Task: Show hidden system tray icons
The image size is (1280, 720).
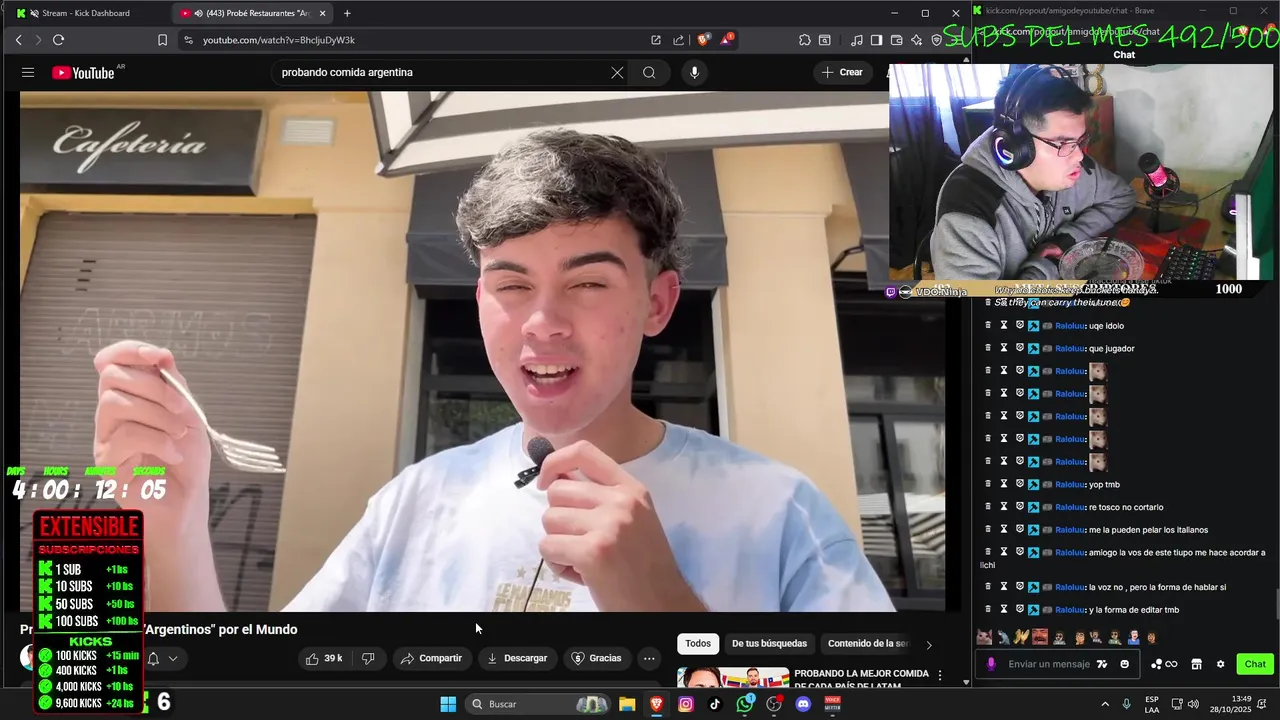Action: (1105, 704)
